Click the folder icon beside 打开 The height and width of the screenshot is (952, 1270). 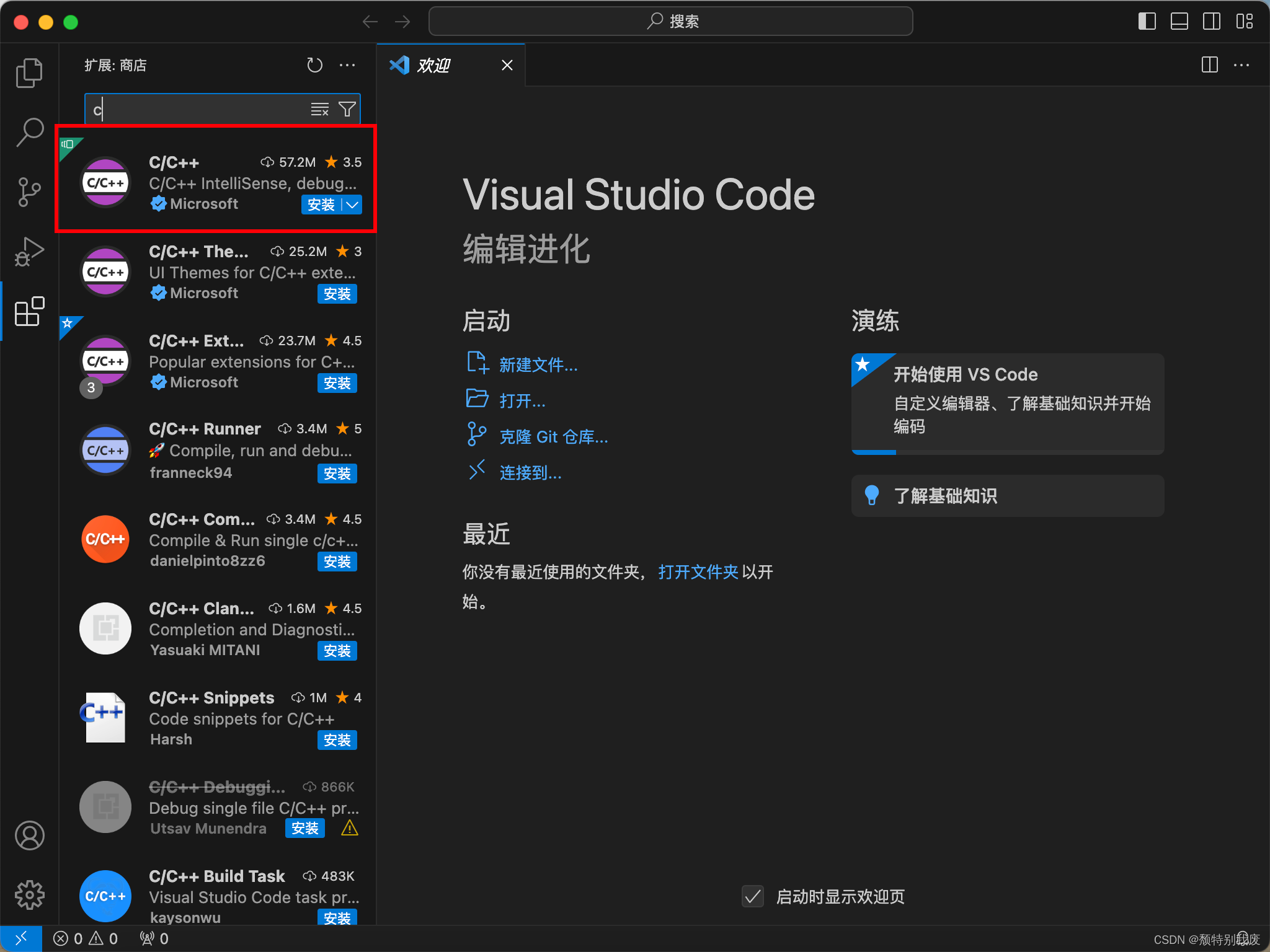(x=477, y=398)
